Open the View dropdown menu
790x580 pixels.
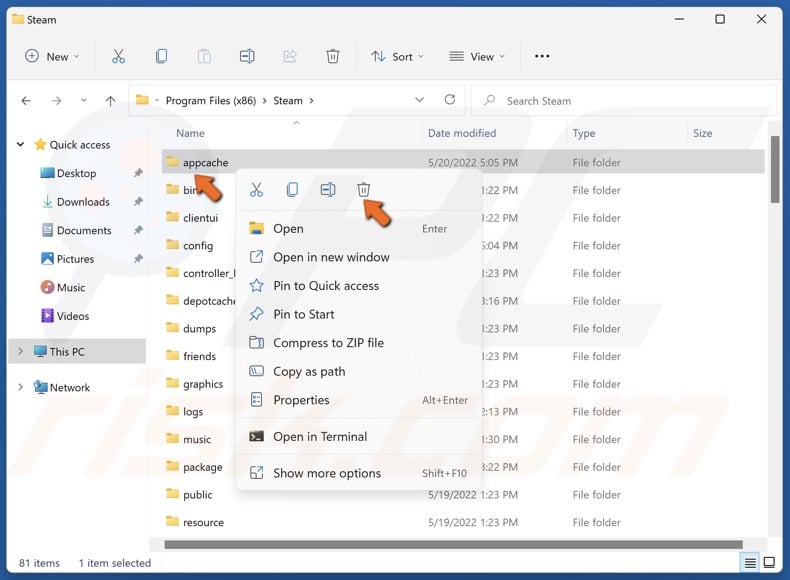[477, 56]
